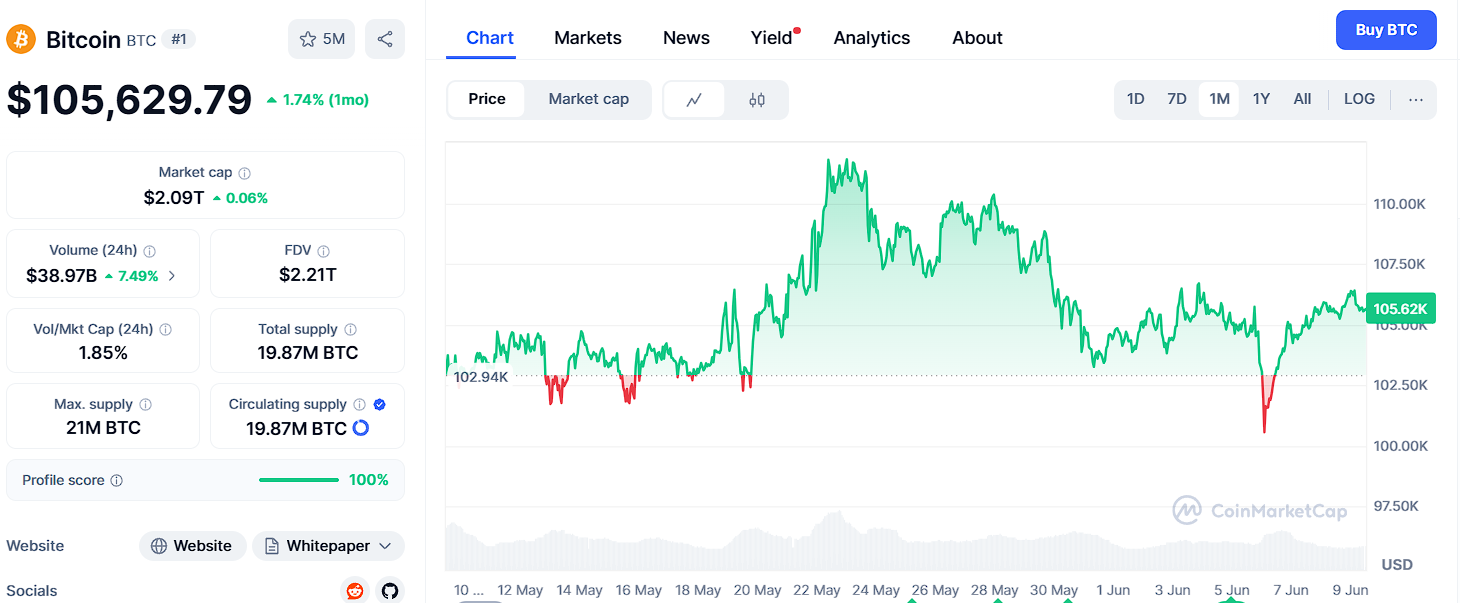The image size is (1460, 603).
Task: Click the $2.21T FDV value
Action: click(308, 275)
